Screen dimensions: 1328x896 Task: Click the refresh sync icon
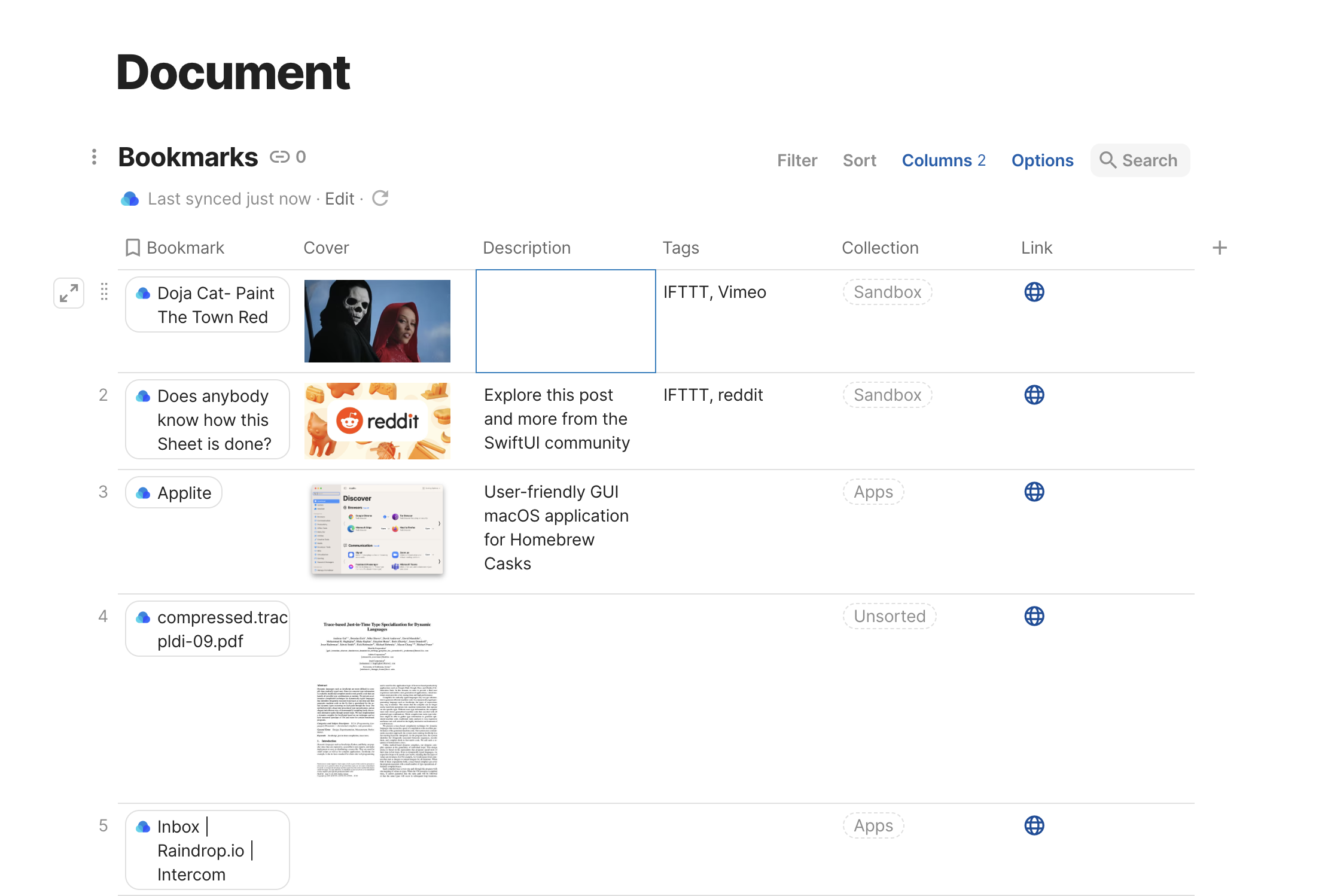click(380, 198)
